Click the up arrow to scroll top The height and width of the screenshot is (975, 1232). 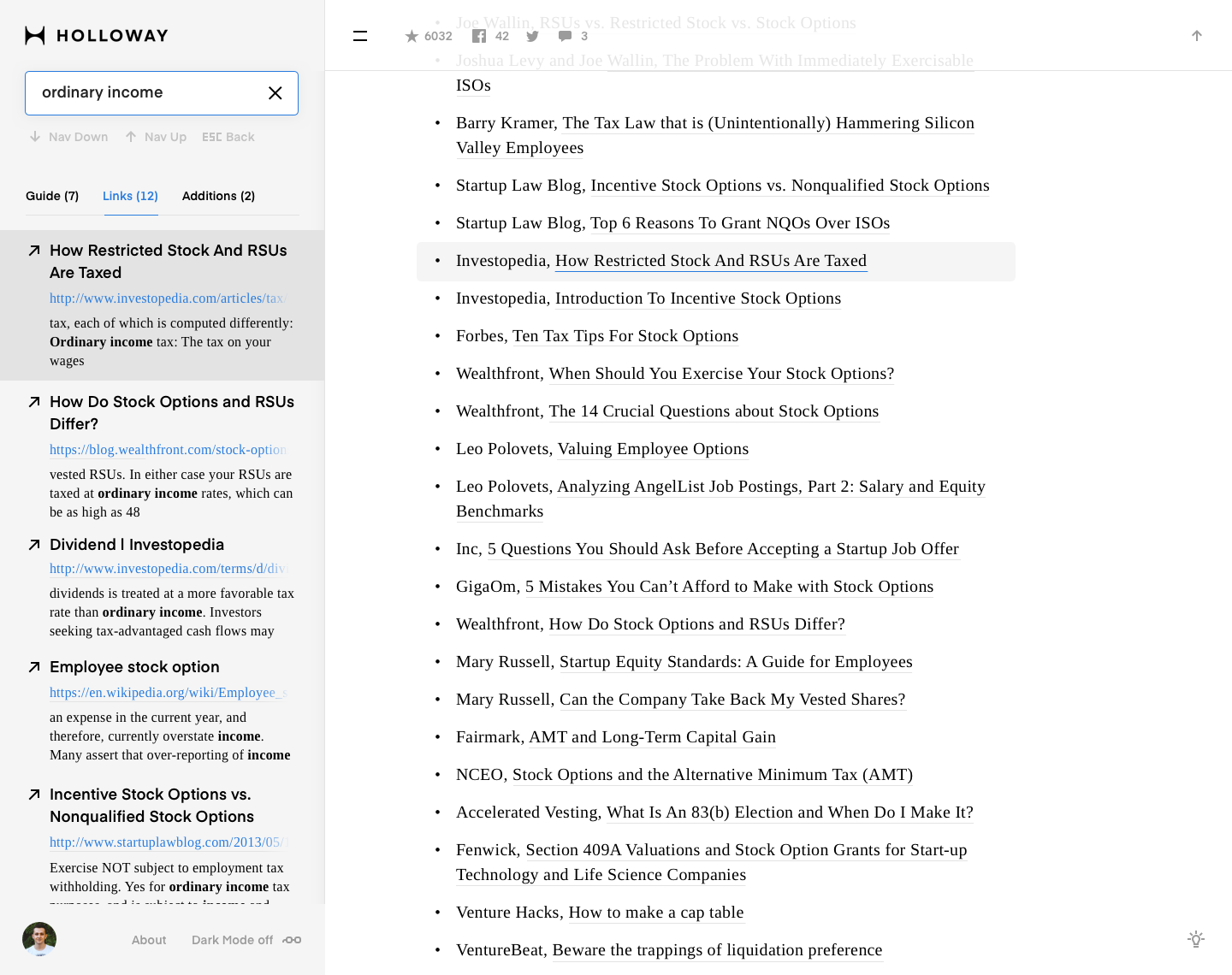point(1197,36)
